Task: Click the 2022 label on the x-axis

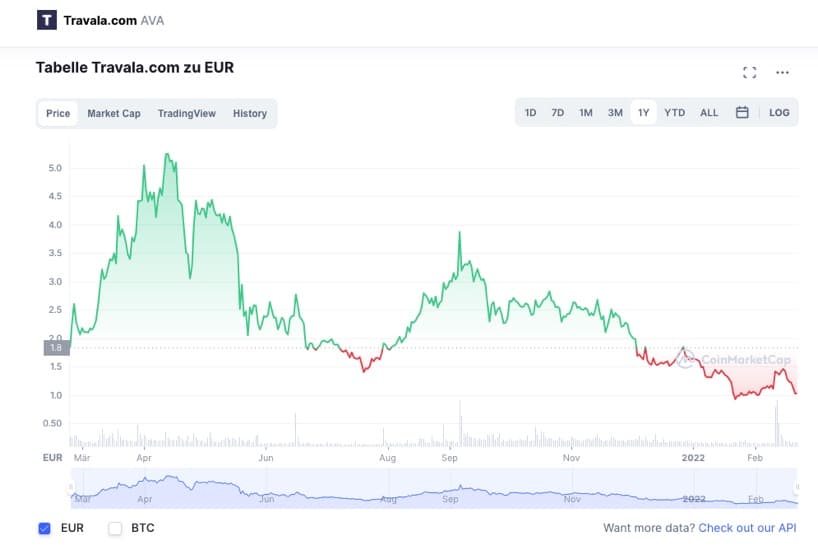Action: coord(693,458)
